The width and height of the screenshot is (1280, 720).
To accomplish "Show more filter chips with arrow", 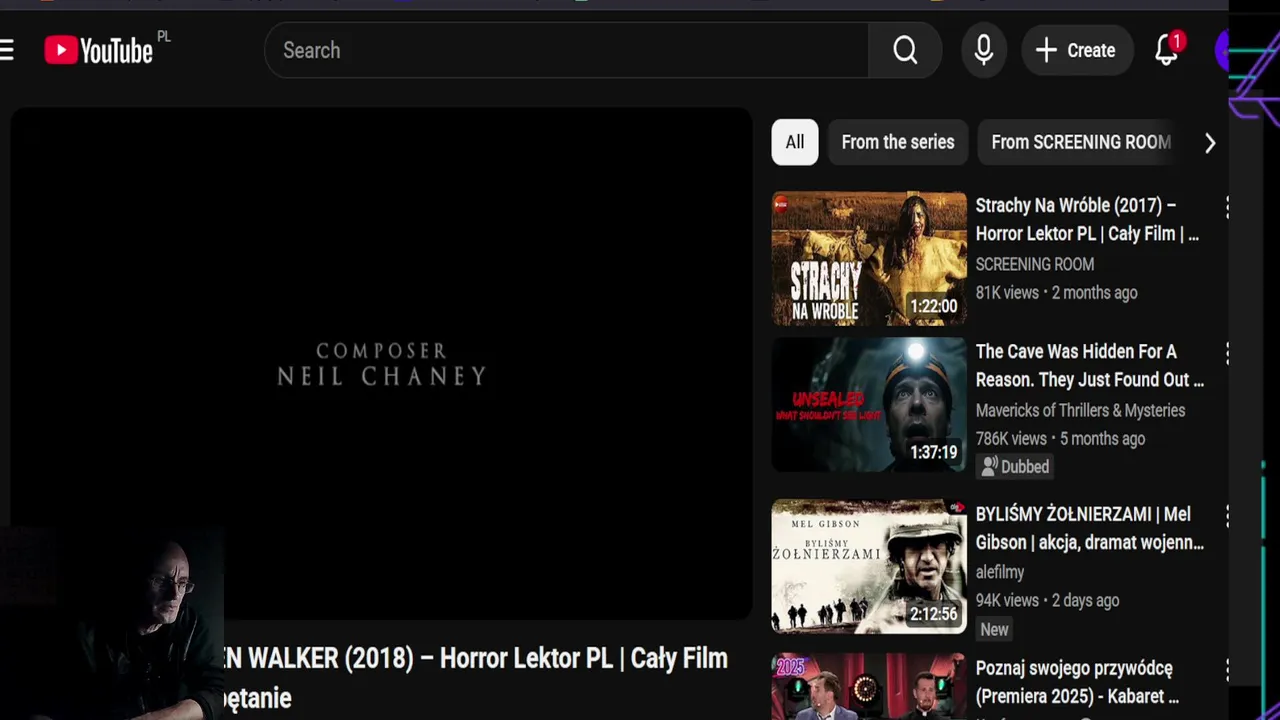I will click(1210, 143).
